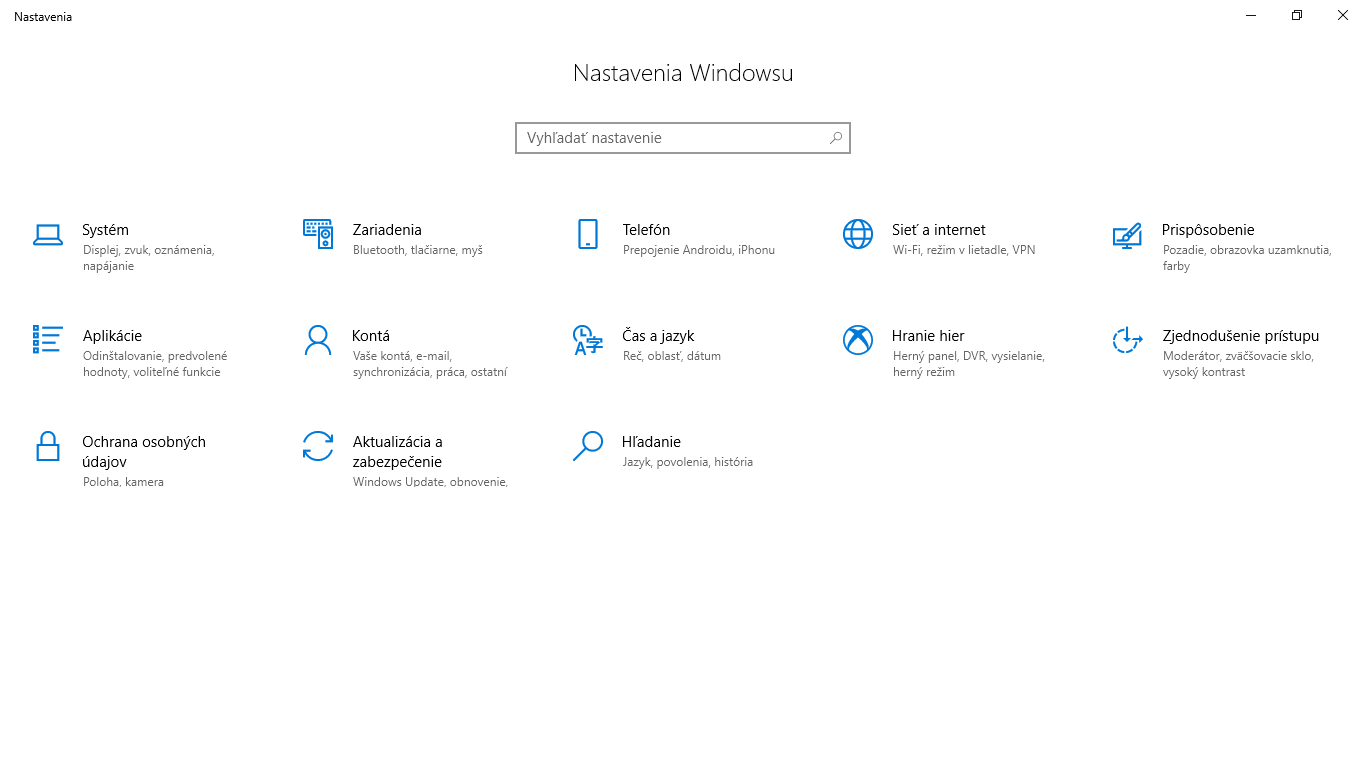The height and width of the screenshot is (768, 1366).
Task: Click text 'Jazyk, povolenia, história'
Action: coord(687,462)
